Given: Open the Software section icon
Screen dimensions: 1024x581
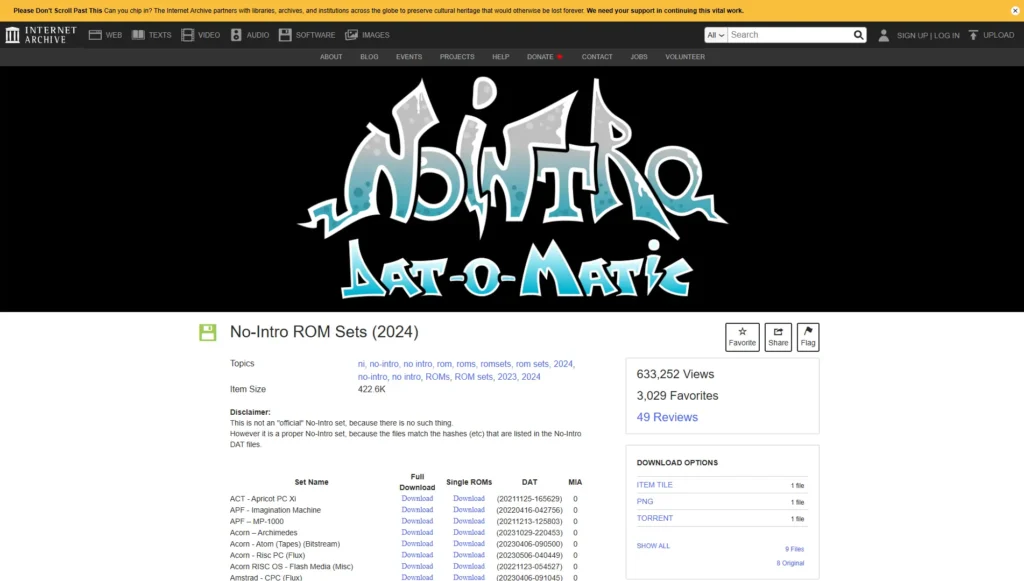Looking at the screenshot, I should point(285,35).
